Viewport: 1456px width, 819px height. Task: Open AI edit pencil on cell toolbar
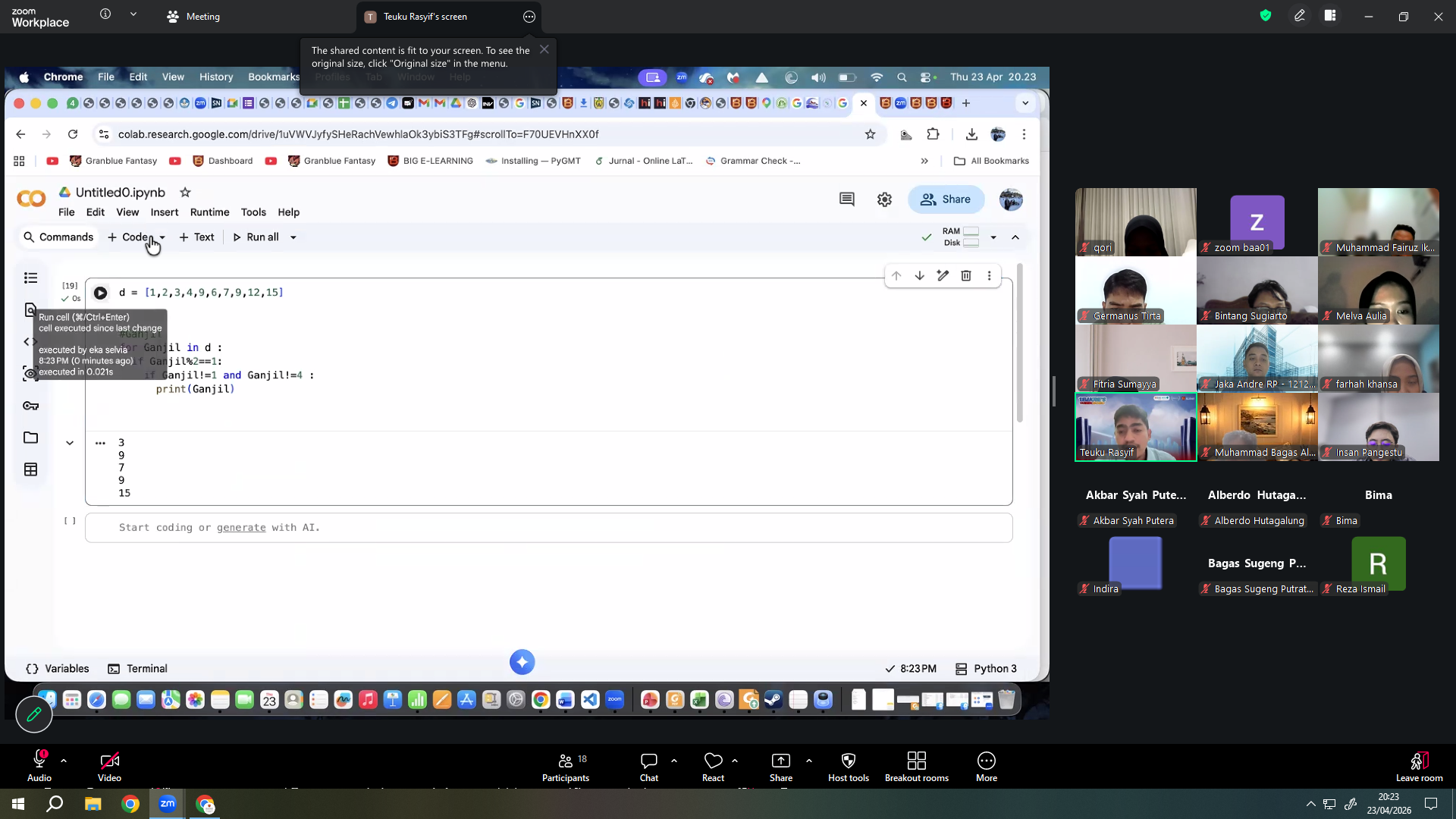tap(943, 275)
